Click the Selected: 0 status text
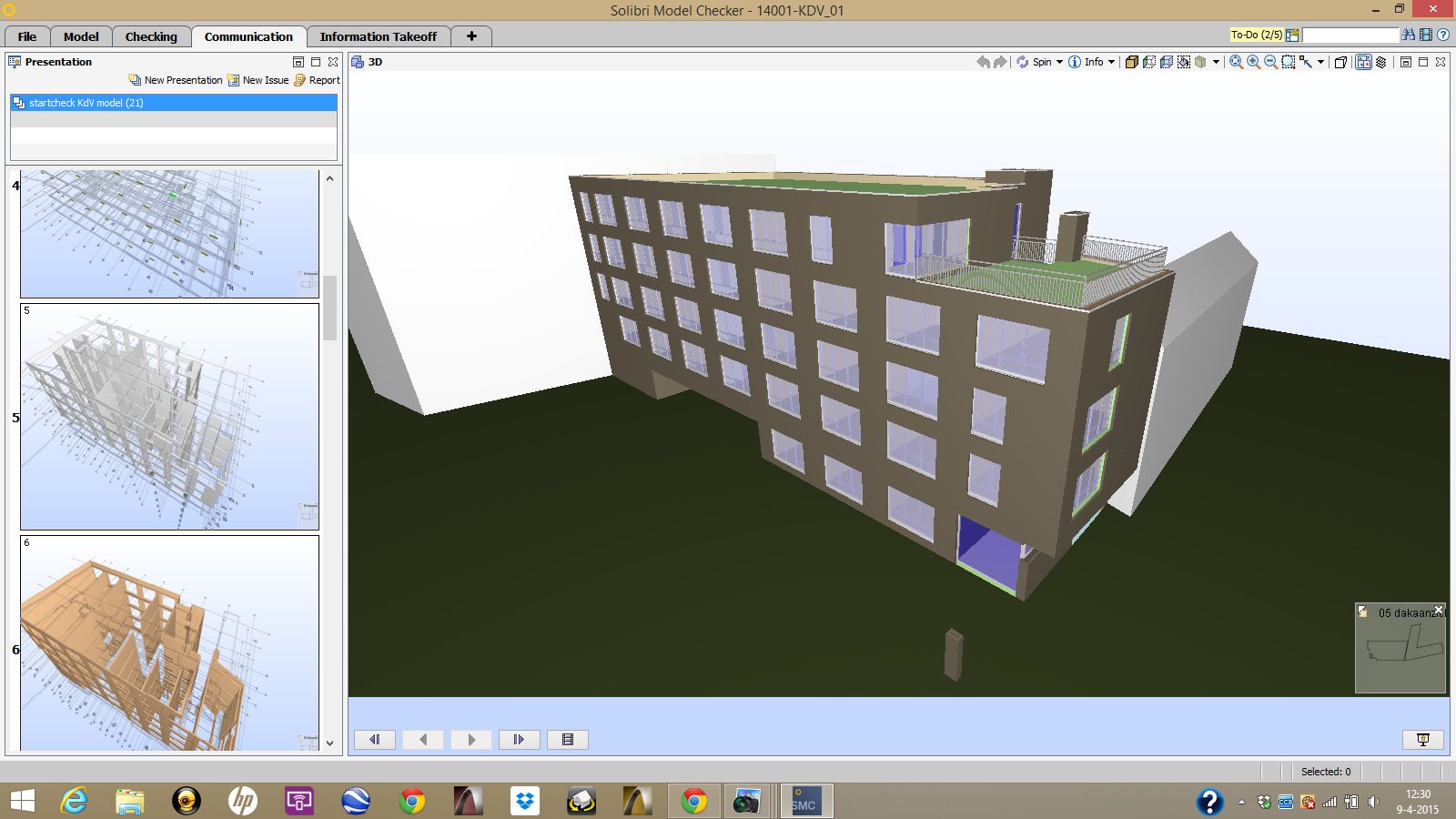This screenshot has width=1456, height=819. [1326, 772]
